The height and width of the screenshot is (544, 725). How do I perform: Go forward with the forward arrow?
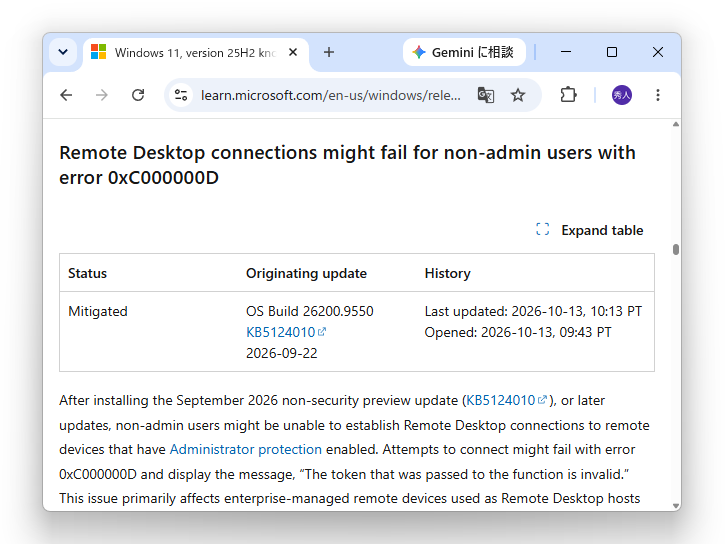pyautogui.click(x=102, y=95)
